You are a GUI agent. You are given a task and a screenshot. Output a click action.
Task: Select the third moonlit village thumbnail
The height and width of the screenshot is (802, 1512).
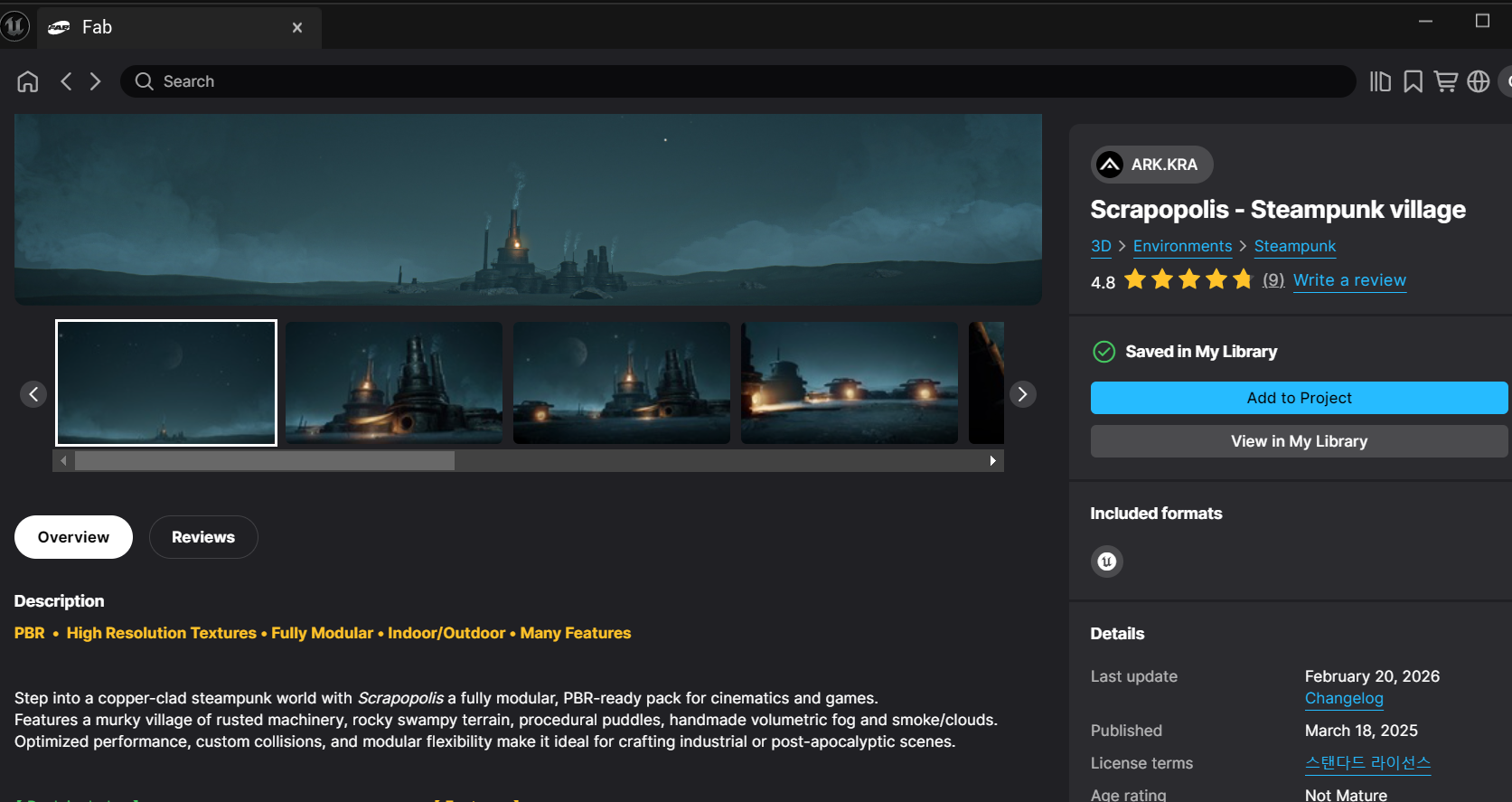tap(622, 382)
